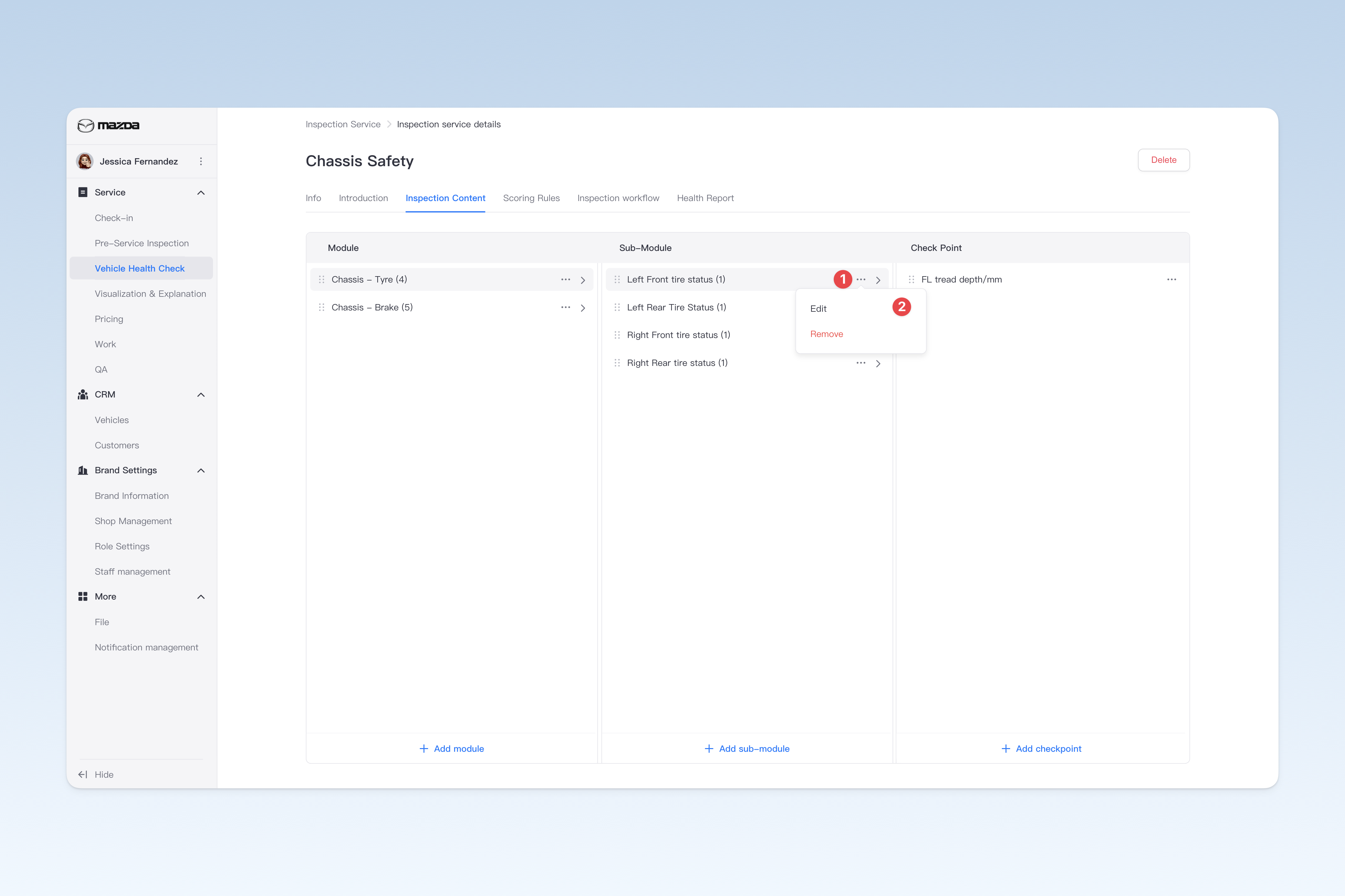Grab drag handle of Right Front tire status

tap(617, 335)
